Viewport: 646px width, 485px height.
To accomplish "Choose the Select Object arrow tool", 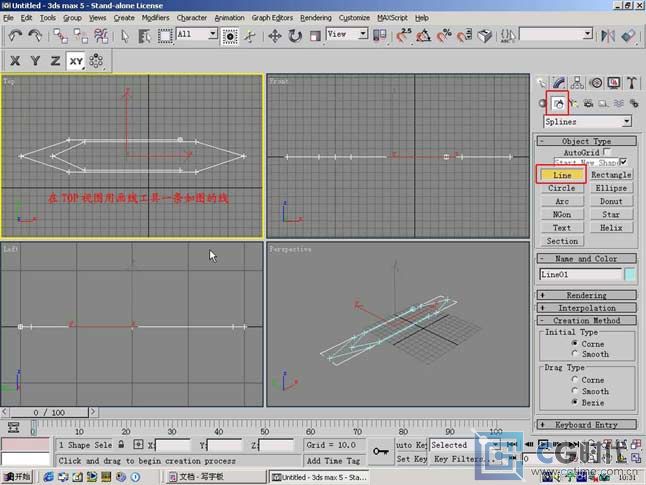I will click(125, 36).
